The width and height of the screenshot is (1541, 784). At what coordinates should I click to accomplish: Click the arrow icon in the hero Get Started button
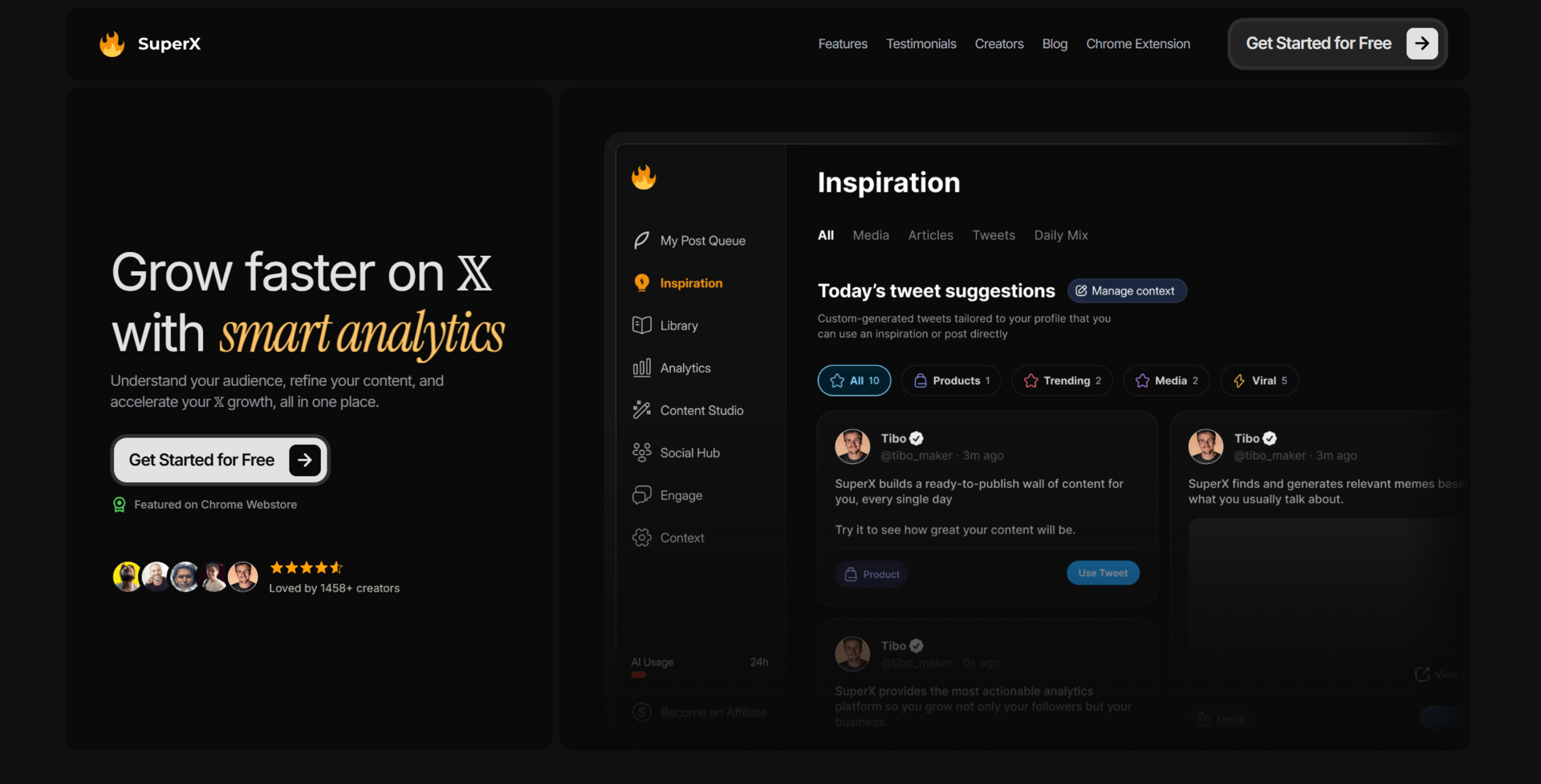[x=305, y=460]
